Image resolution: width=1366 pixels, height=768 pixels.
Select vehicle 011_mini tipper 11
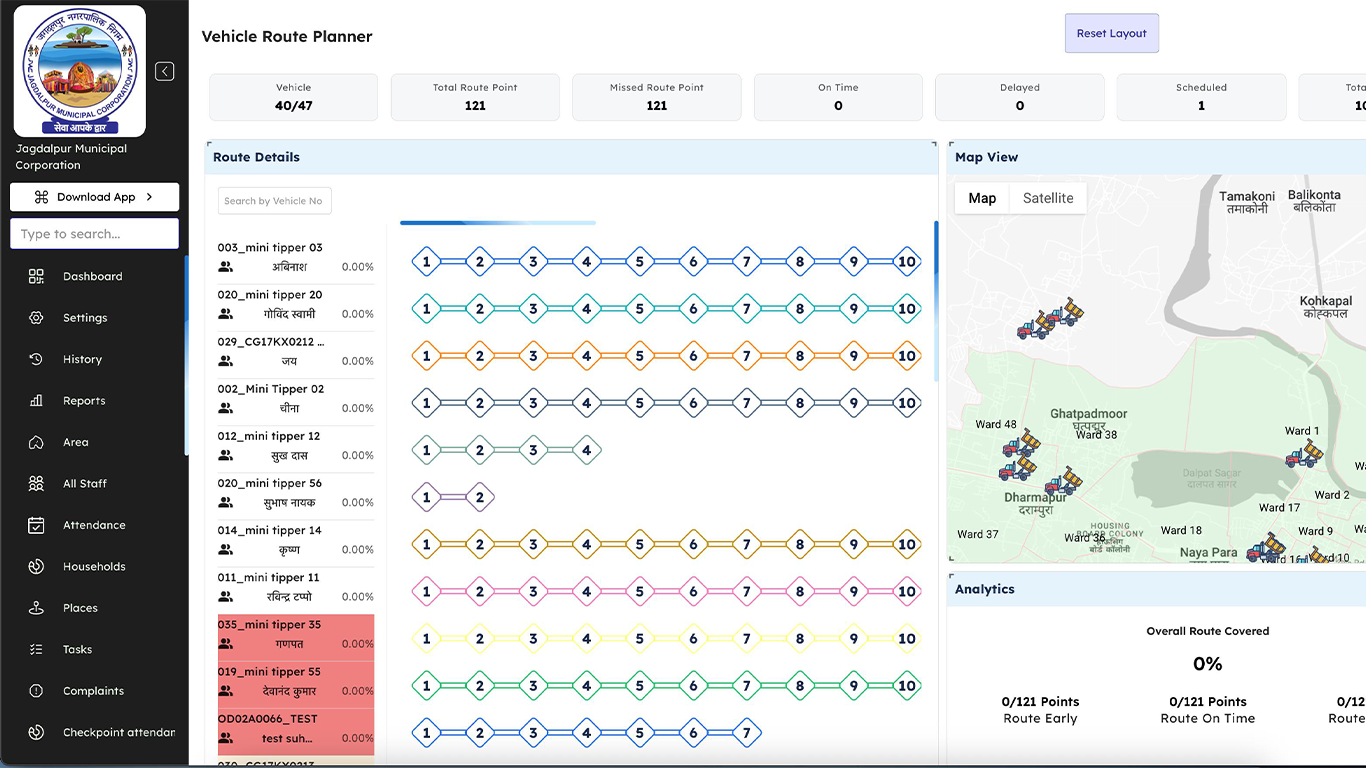(296, 587)
